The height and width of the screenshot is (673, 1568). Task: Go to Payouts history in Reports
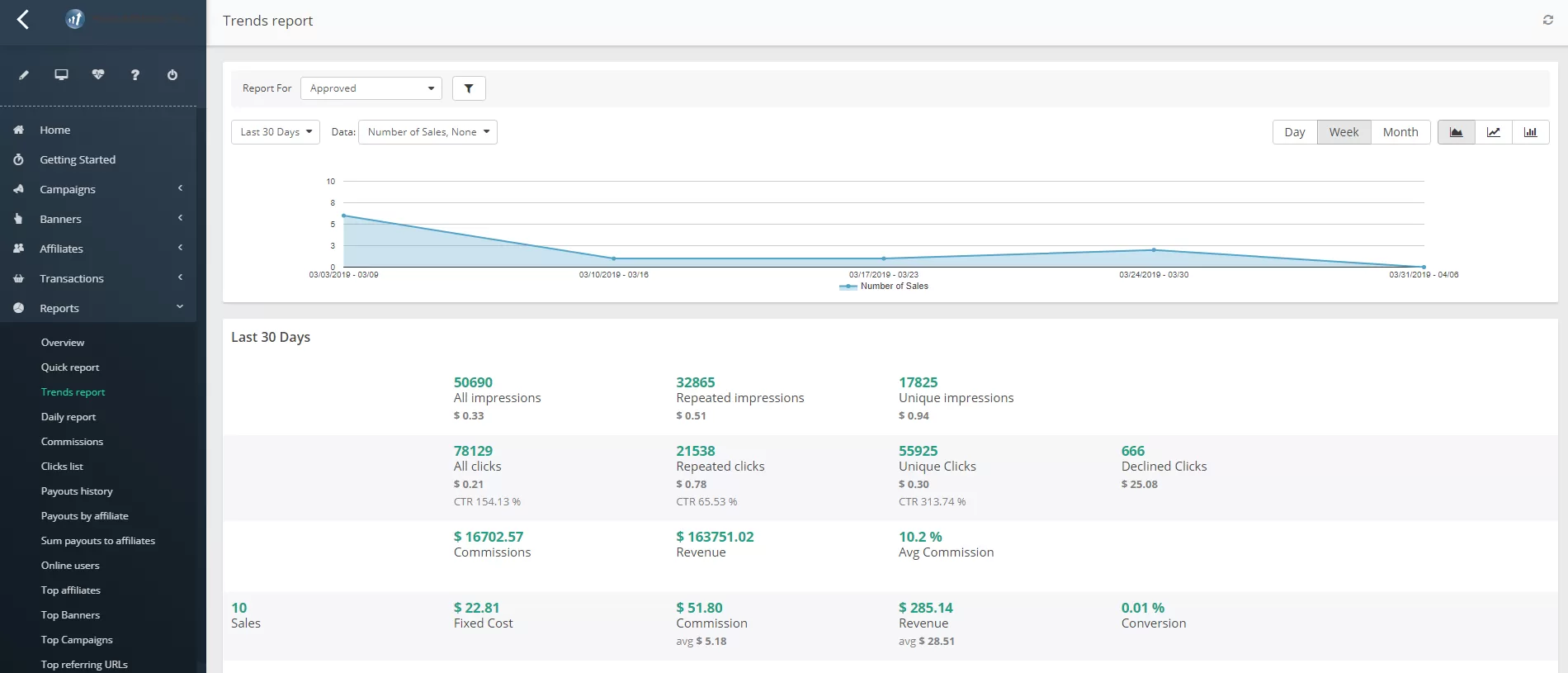pos(77,491)
